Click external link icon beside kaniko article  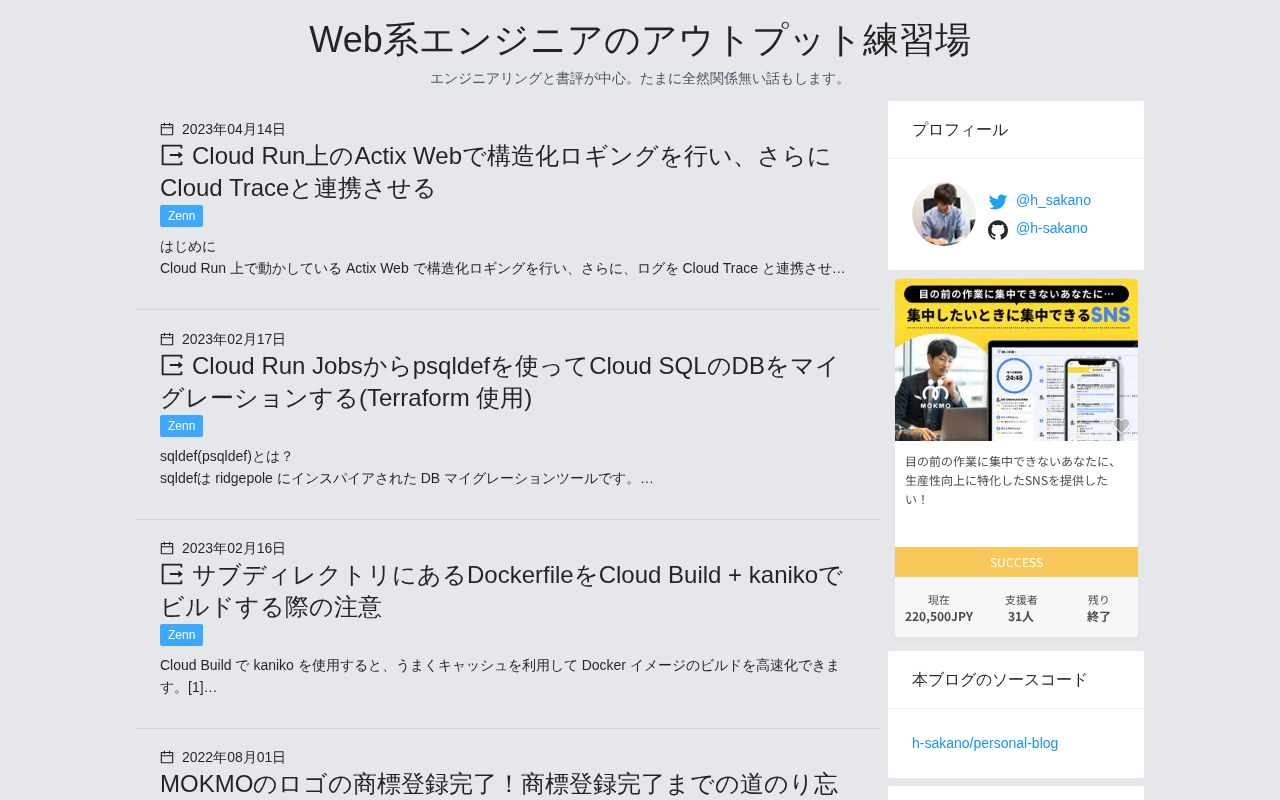point(172,575)
